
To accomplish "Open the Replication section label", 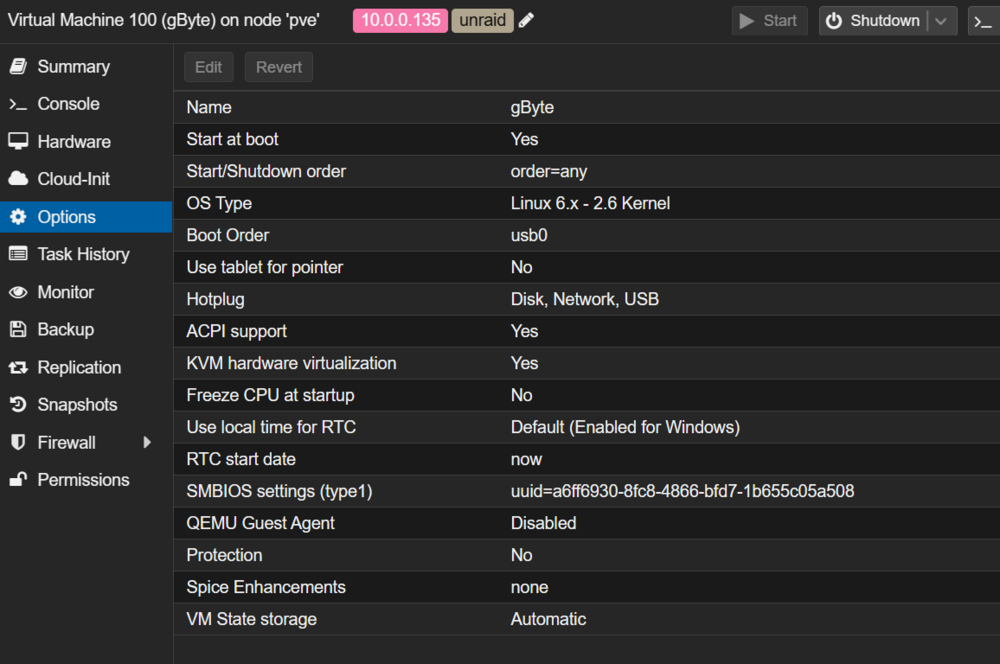I will coord(79,367).
